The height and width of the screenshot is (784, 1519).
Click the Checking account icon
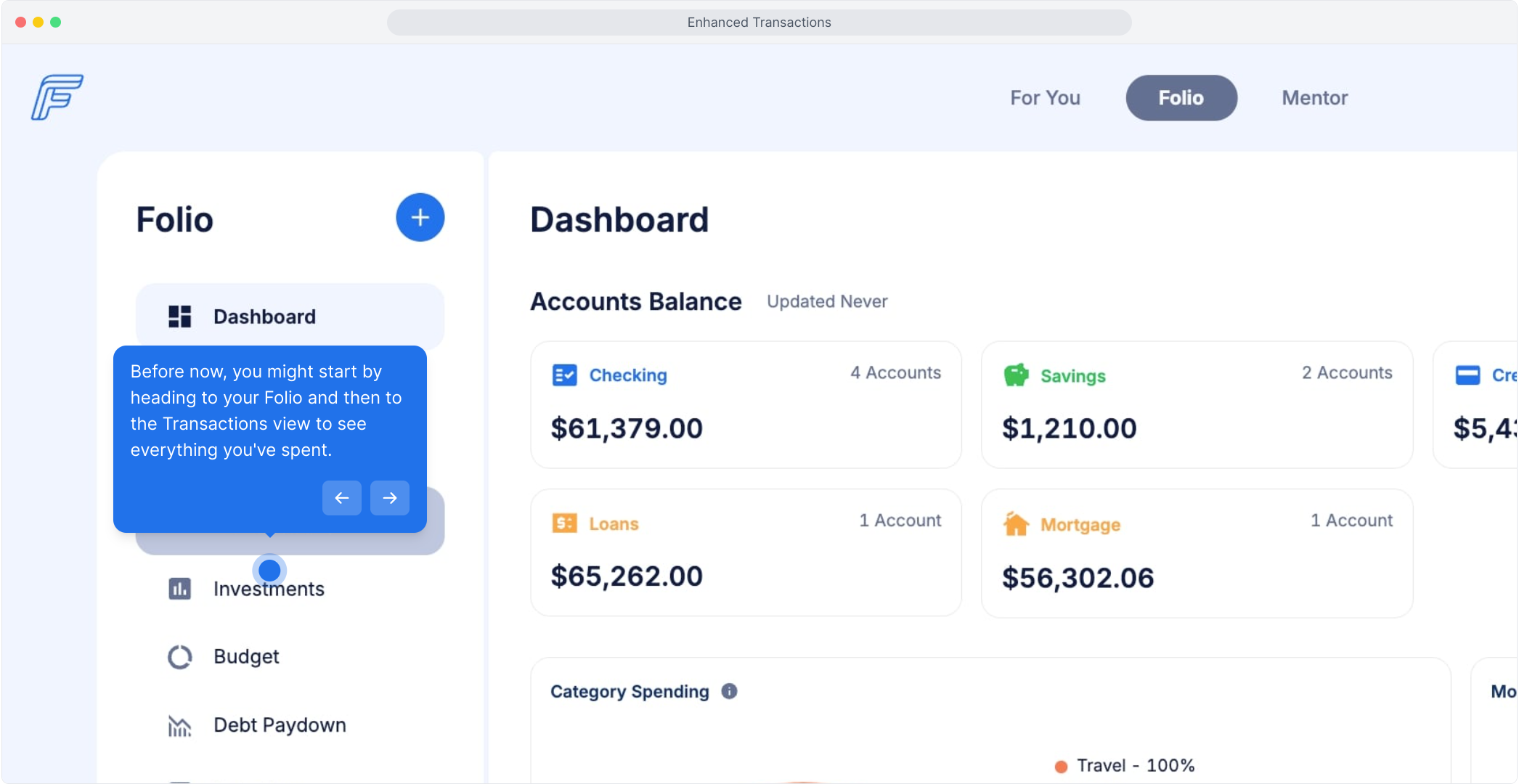[x=564, y=375]
